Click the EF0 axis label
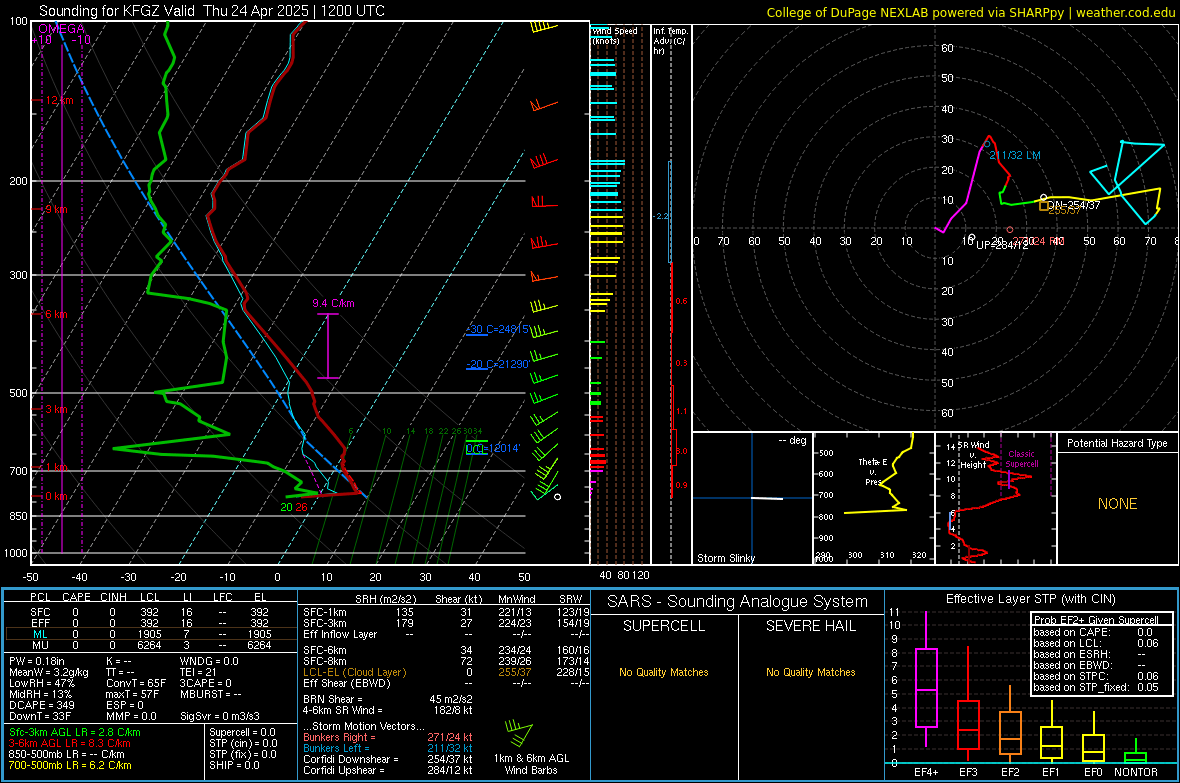This screenshot has width=1180, height=783. 1093,772
